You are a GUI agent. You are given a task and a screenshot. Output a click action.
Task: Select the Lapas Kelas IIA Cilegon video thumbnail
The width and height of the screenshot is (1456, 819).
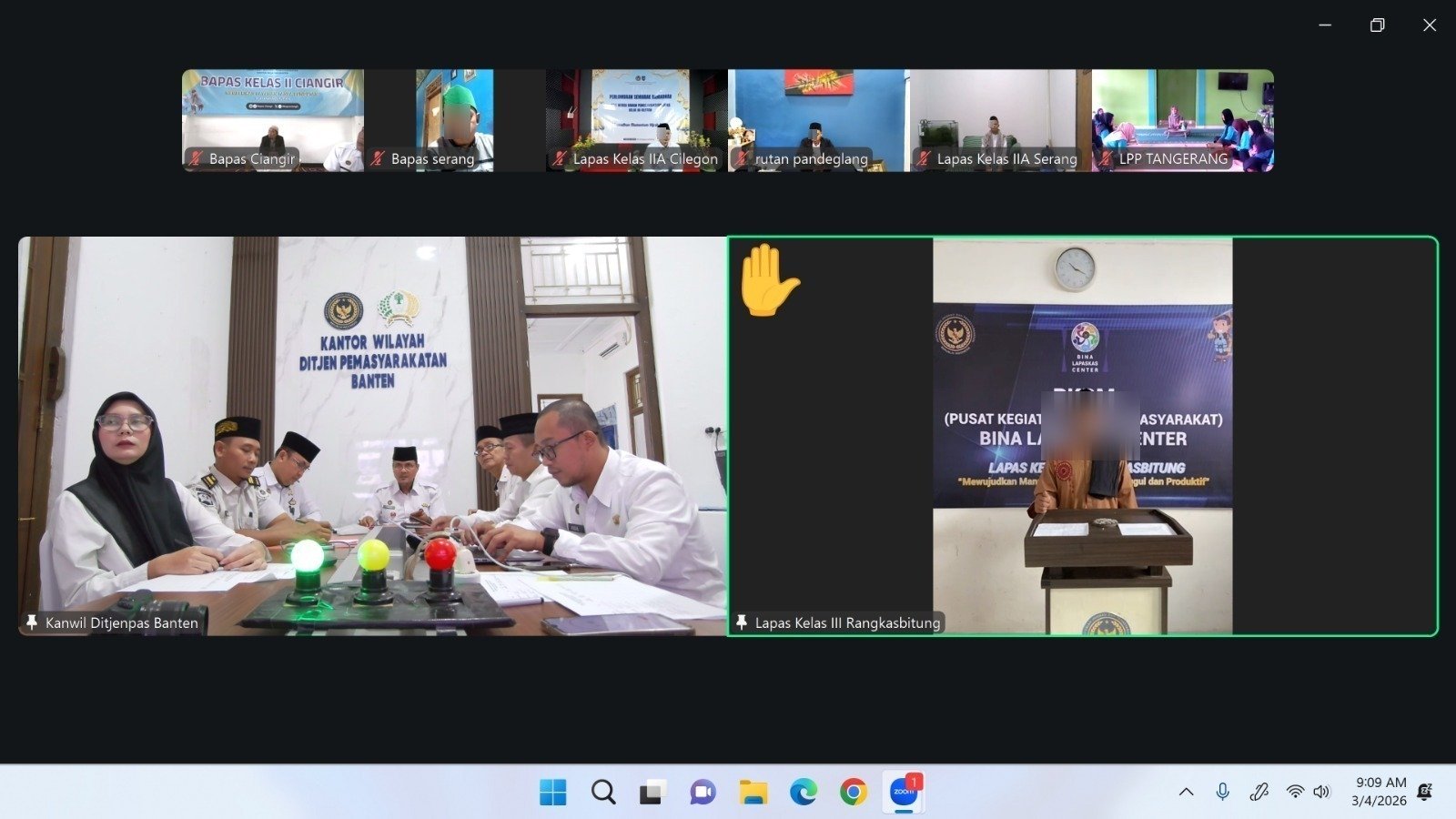tap(636, 118)
